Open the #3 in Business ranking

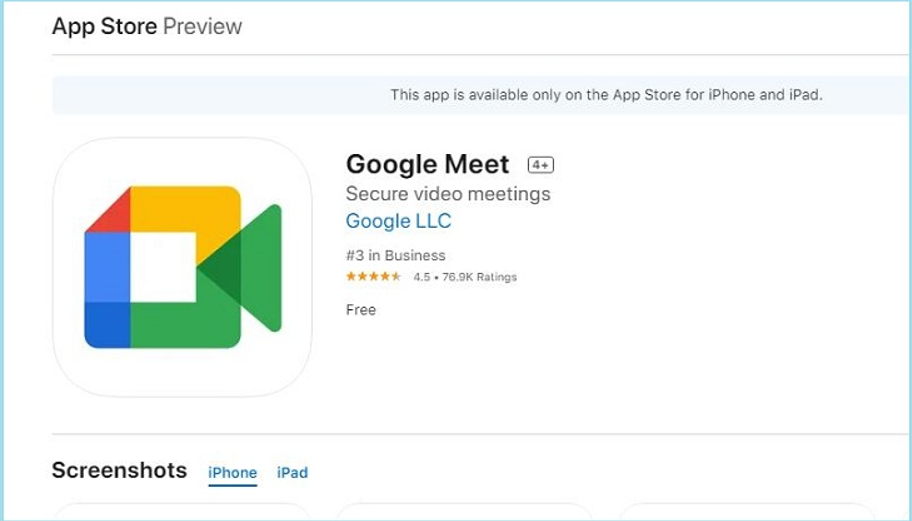[396, 255]
